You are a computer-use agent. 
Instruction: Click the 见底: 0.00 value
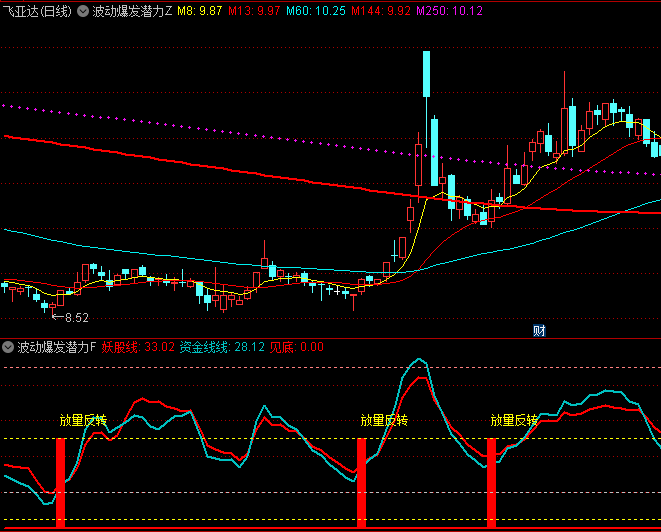click(297, 347)
